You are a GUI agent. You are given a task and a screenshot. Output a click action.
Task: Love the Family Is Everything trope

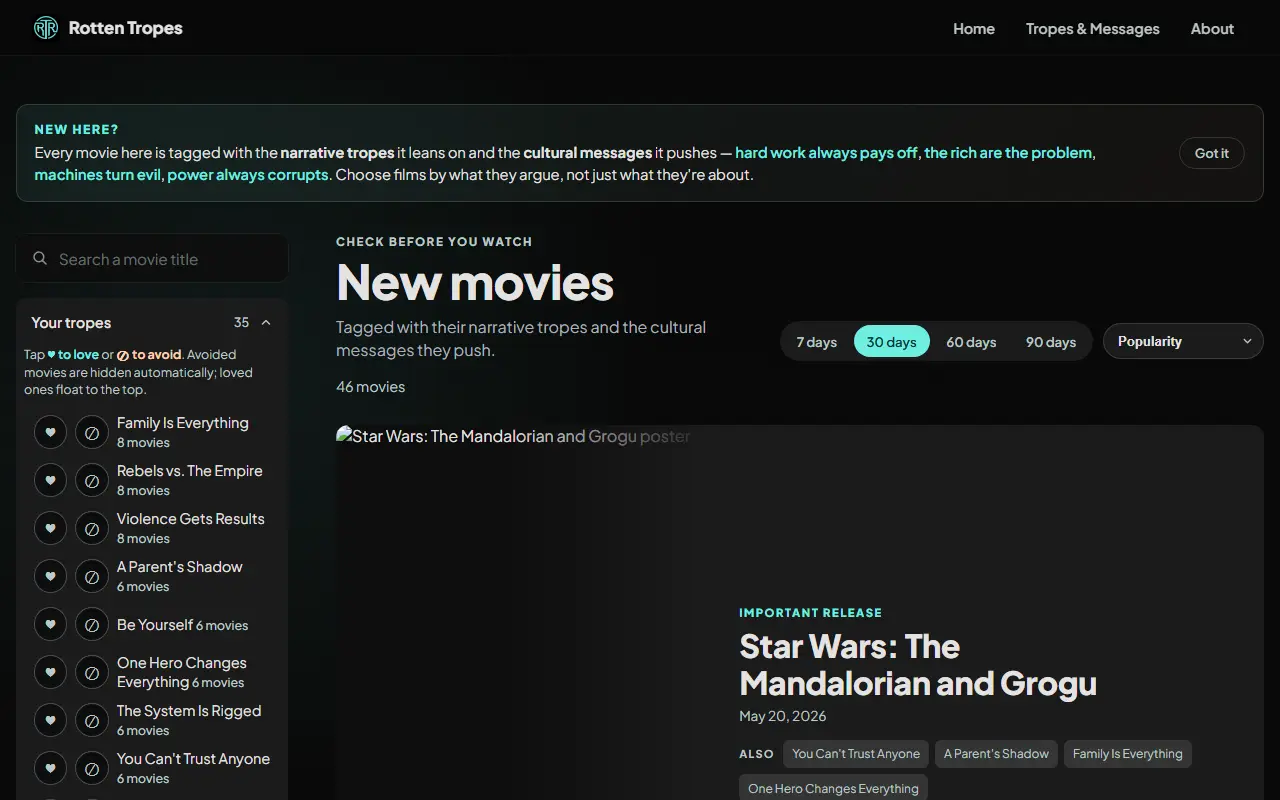(50, 432)
